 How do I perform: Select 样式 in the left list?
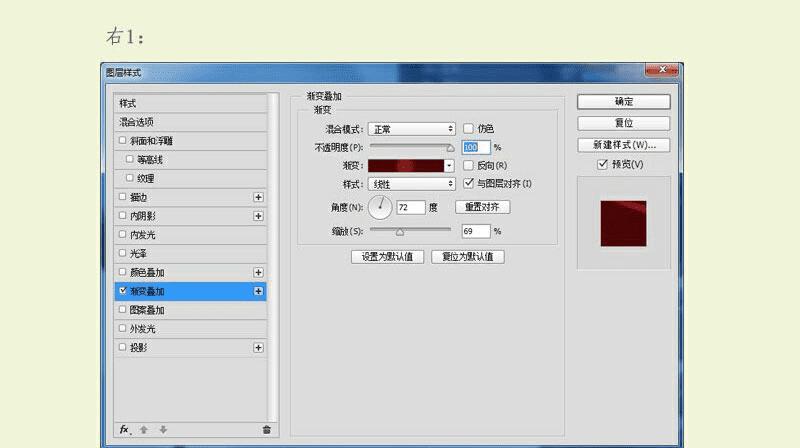(190, 103)
